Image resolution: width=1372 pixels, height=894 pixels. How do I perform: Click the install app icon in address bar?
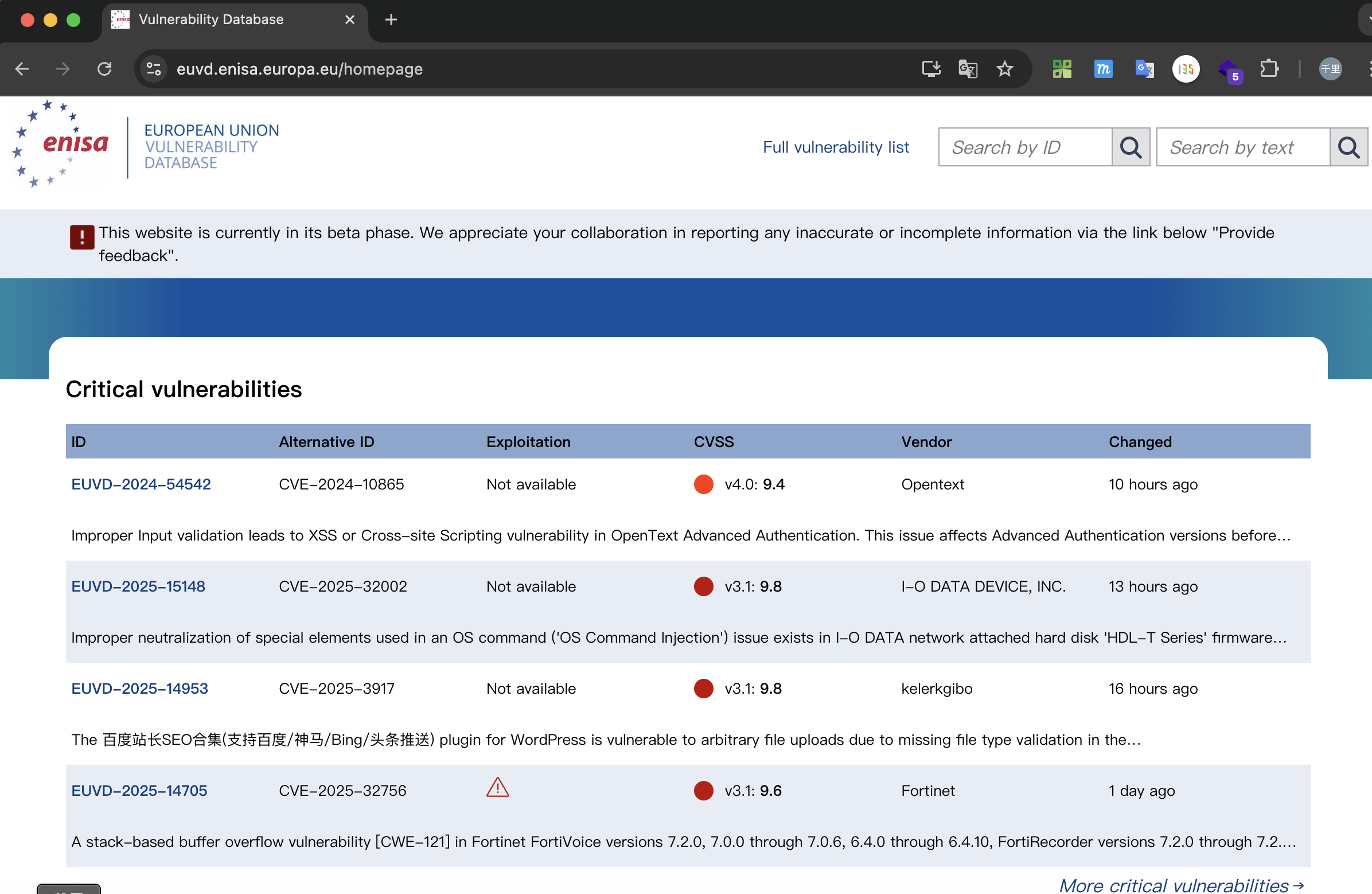(930, 69)
